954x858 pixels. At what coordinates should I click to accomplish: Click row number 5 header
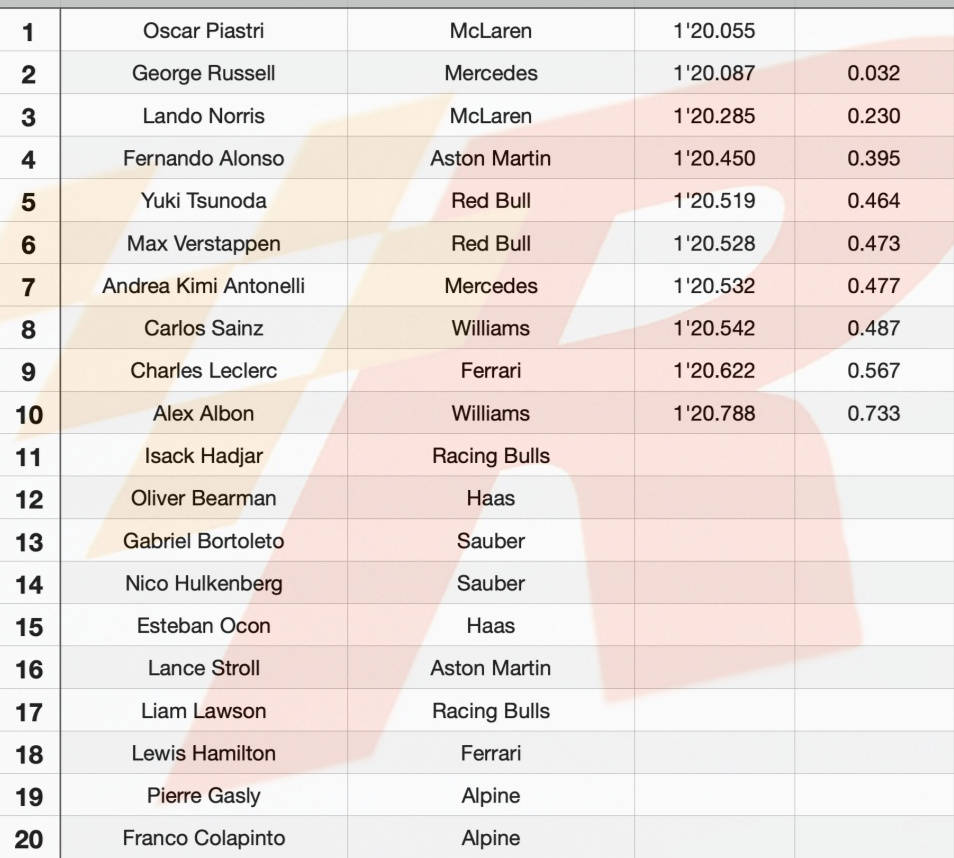(29, 202)
